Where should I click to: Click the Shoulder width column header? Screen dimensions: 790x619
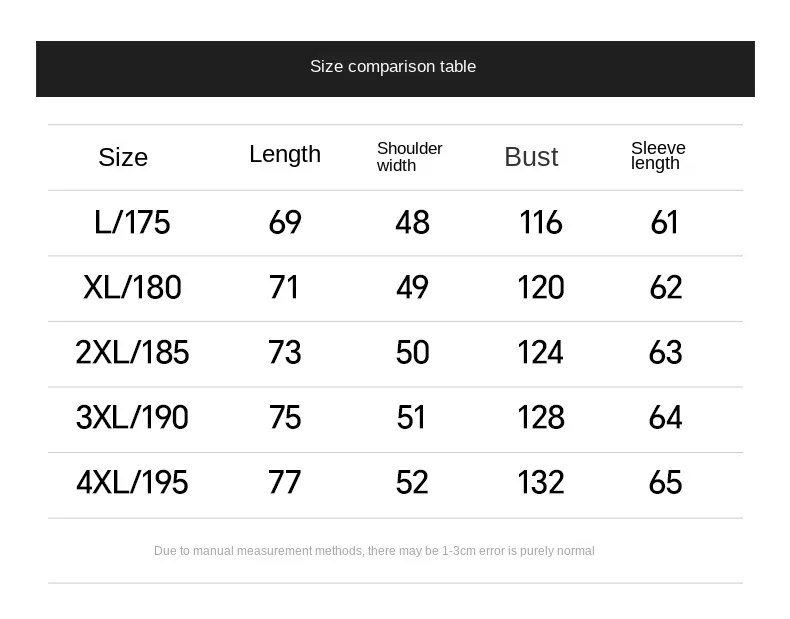[409, 157]
